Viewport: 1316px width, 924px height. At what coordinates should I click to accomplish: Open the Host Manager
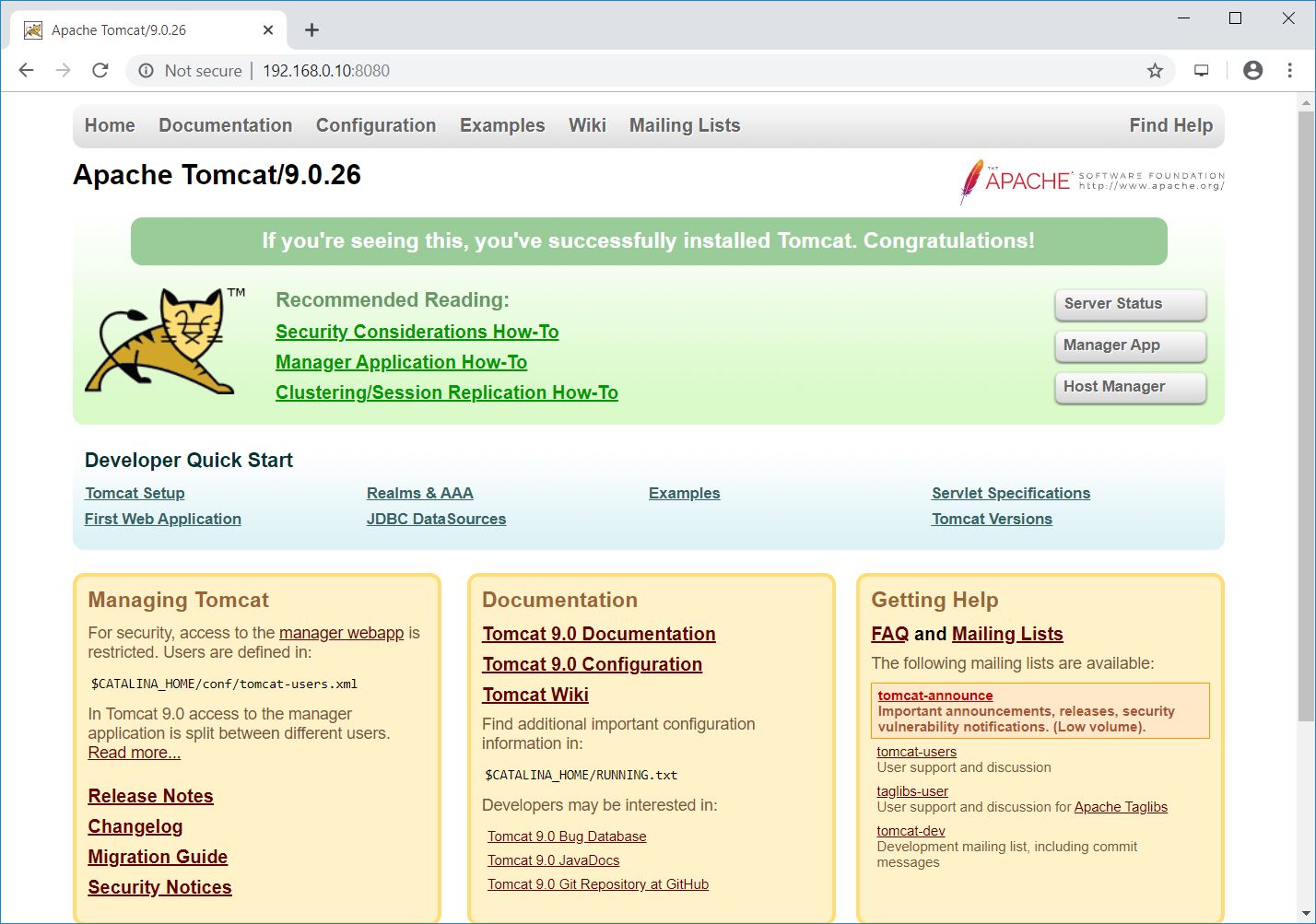click(1130, 387)
